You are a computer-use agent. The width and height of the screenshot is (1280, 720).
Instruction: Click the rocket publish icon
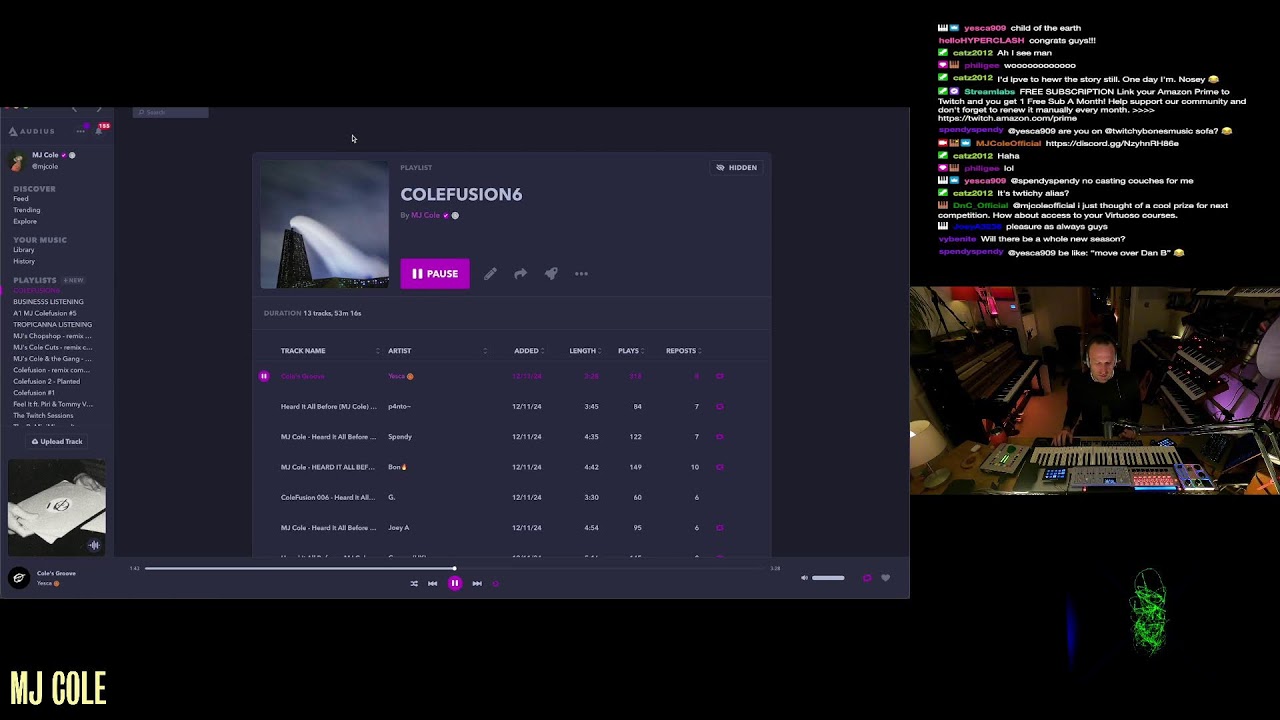(x=551, y=274)
